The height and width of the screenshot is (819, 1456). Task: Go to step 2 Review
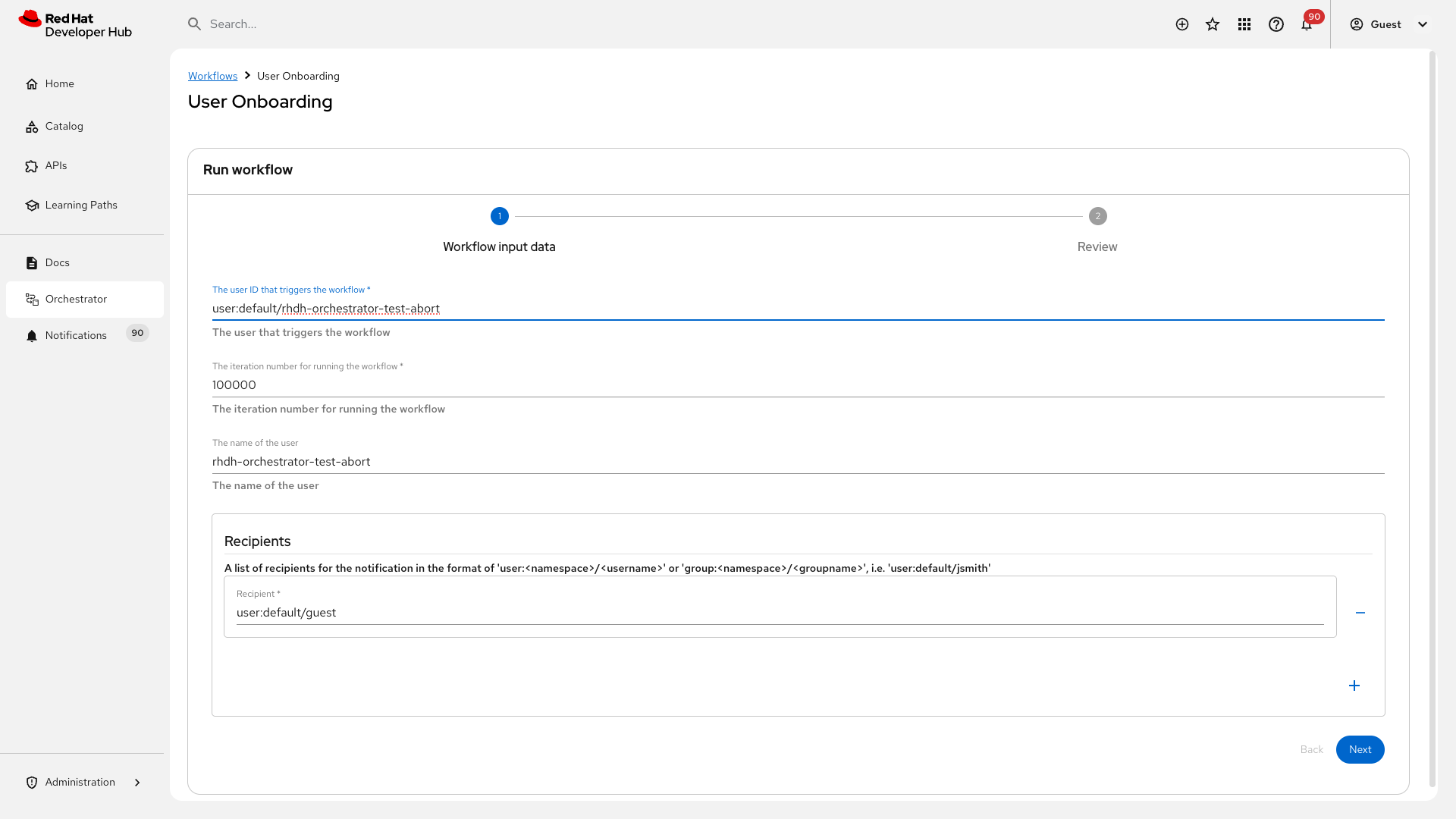(1097, 217)
